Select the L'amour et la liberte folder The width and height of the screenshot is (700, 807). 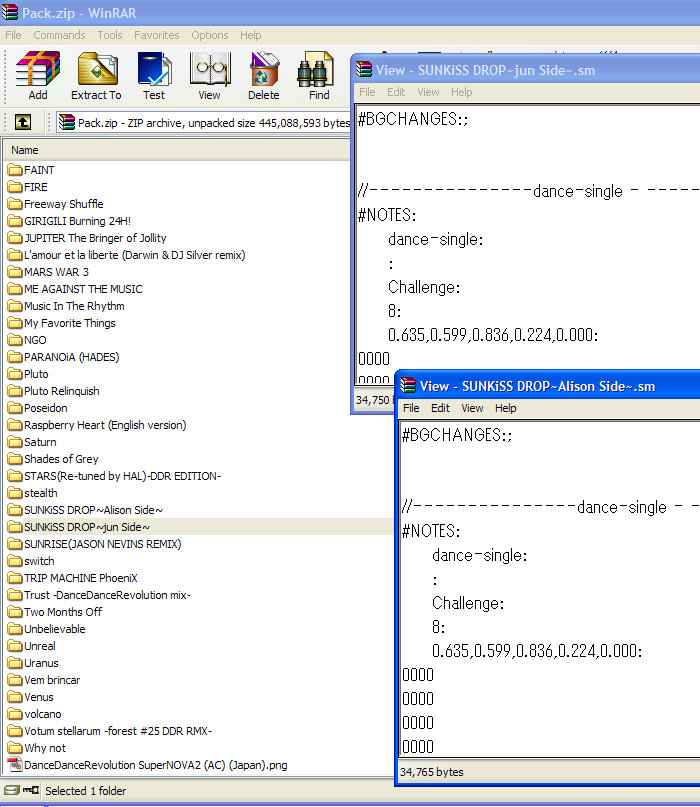[x=134, y=255]
